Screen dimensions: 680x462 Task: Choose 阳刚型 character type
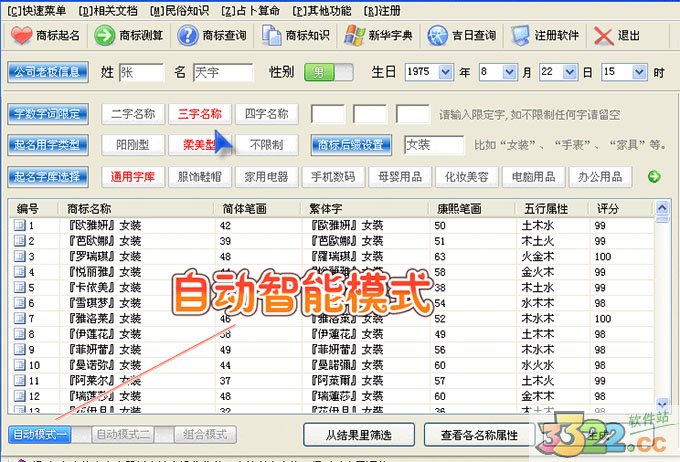point(133,145)
